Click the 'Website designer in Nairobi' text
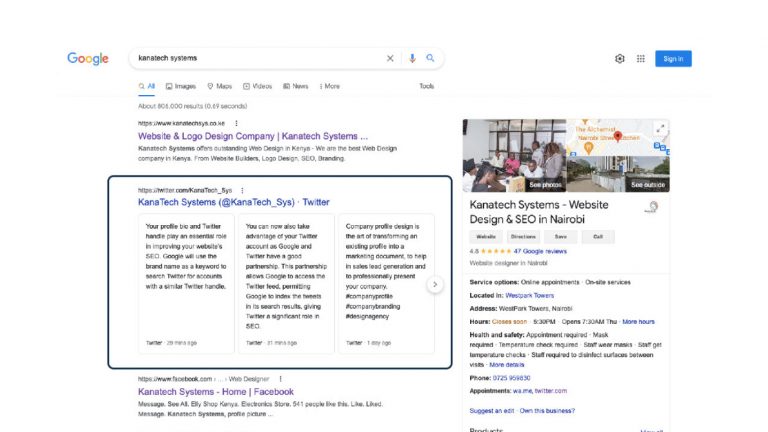Screen dimensions: 768x432 click(x=508, y=263)
